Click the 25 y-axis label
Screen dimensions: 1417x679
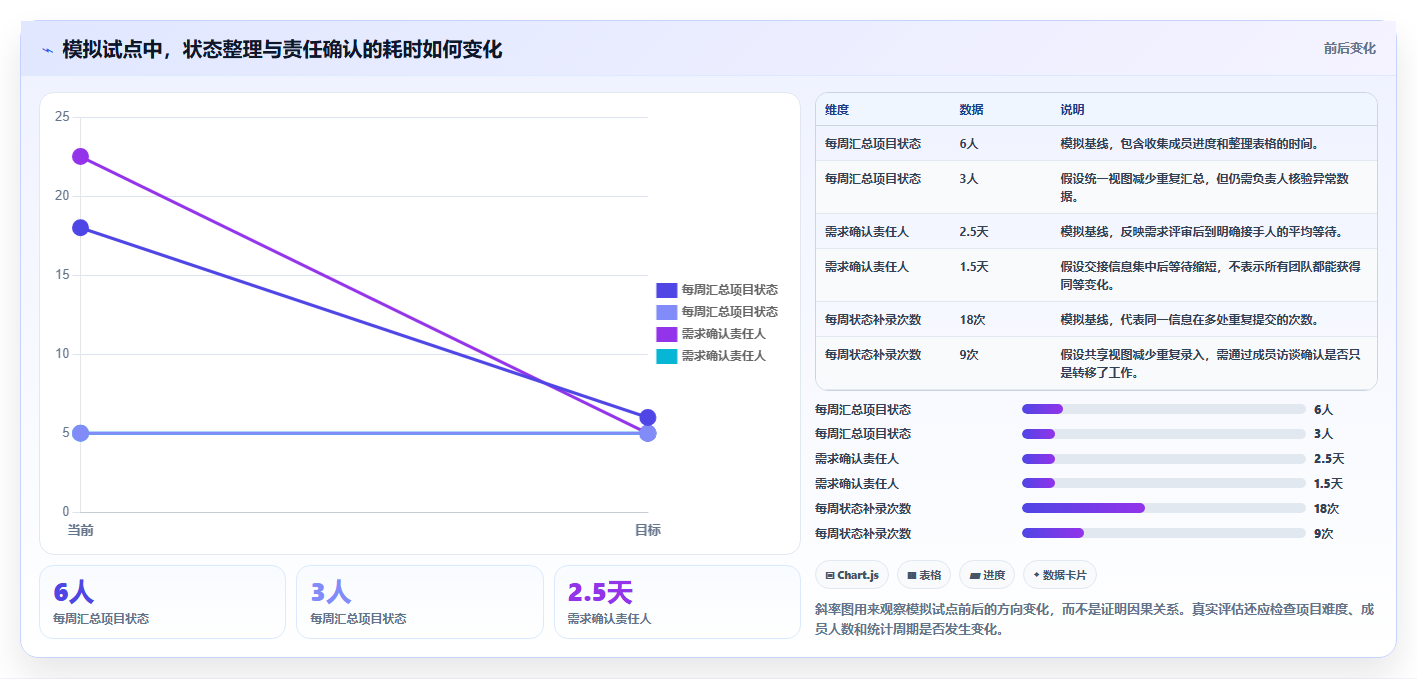point(62,117)
